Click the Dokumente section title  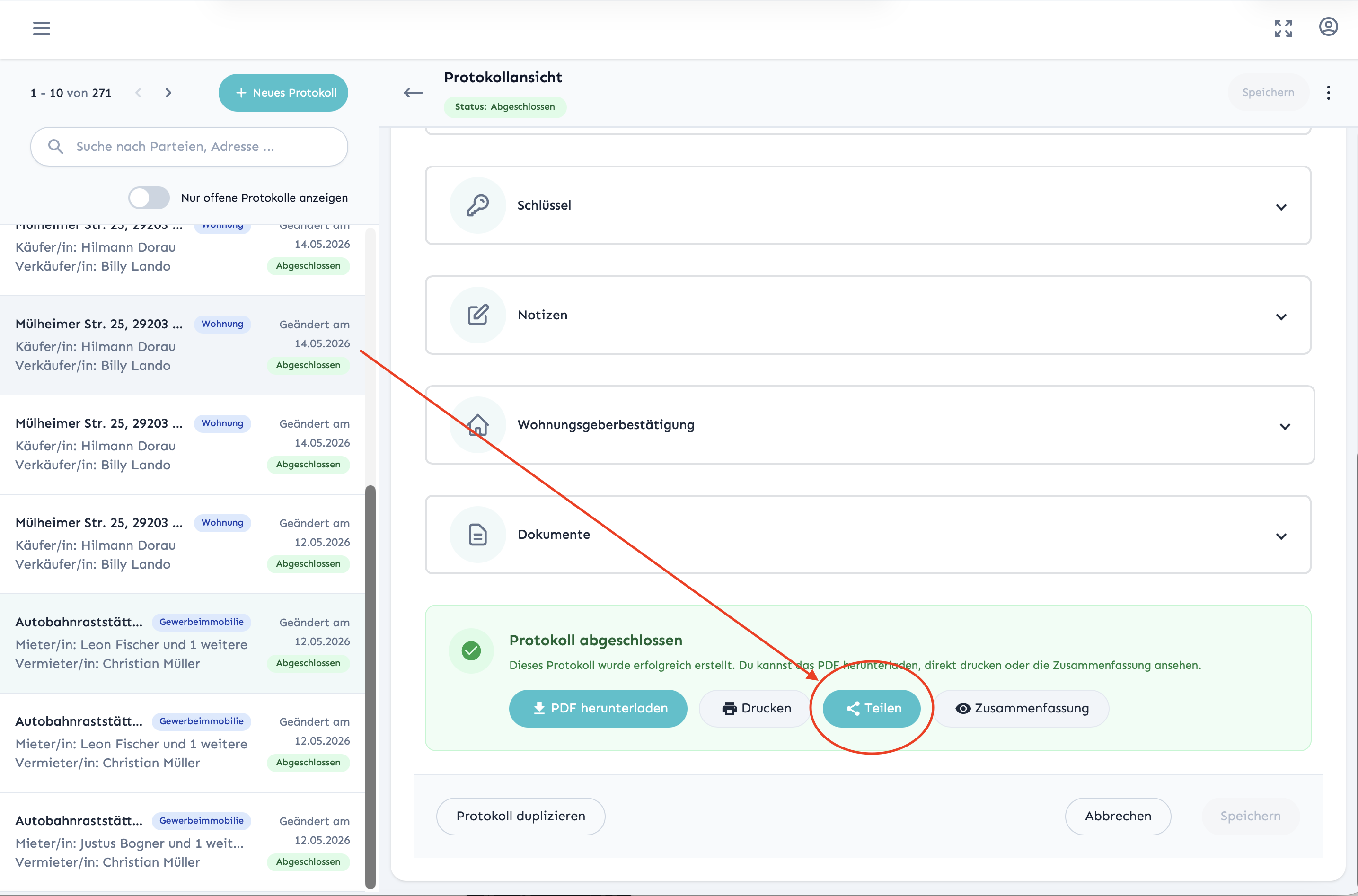554,534
